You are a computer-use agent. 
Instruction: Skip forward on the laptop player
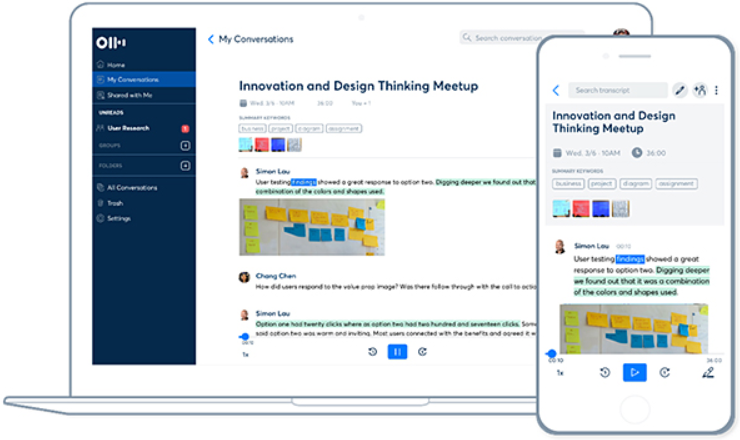tap(422, 352)
